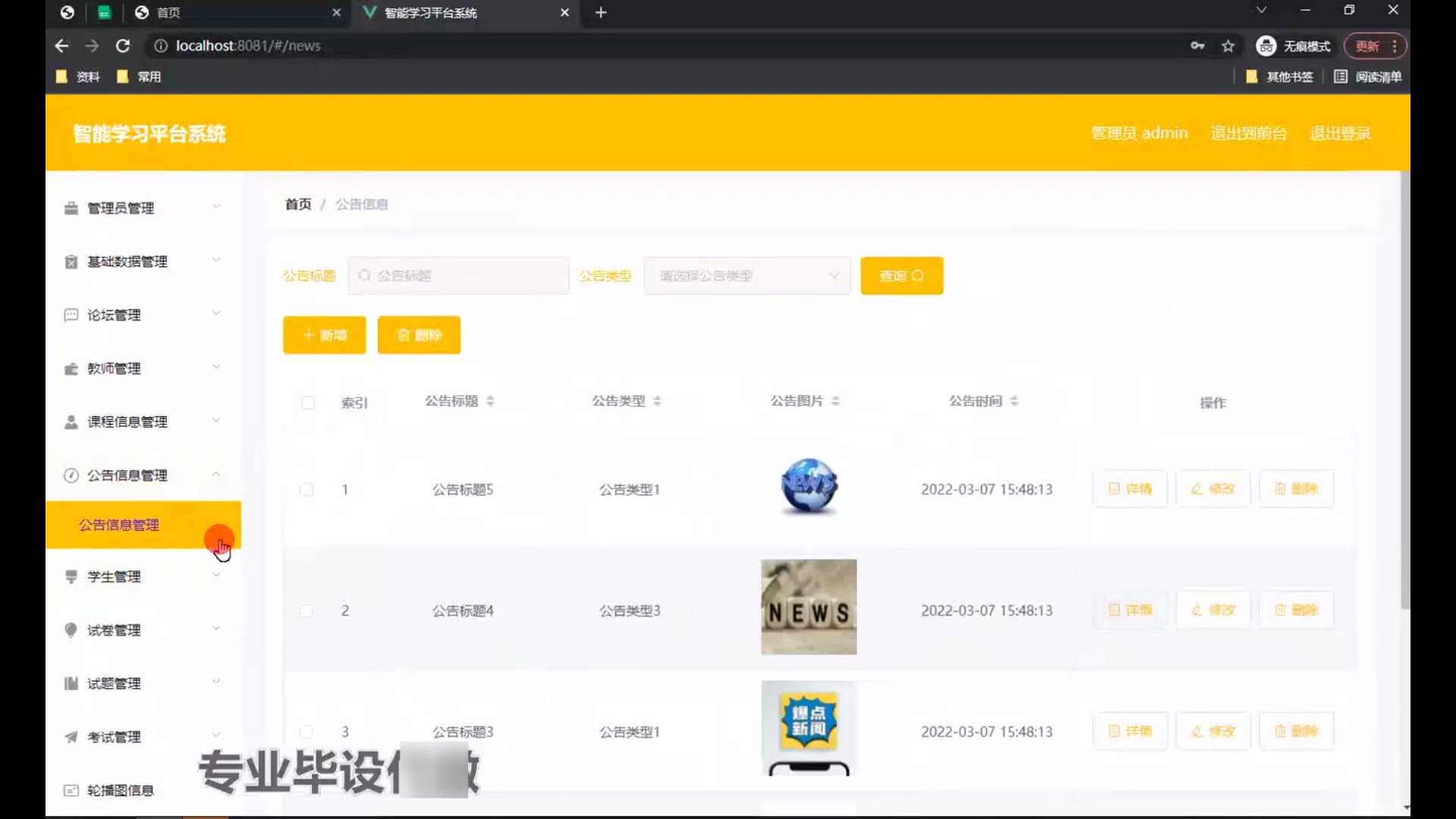This screenshot has height=819, width=1456.
Task: Open the 论坛管理 menu
Action: pyautogui.click(x=143, y=315)
